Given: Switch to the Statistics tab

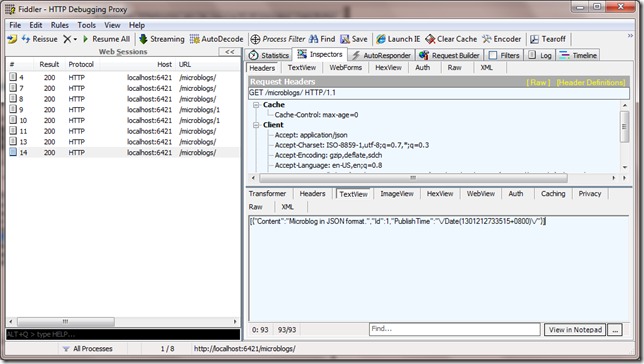Looking at the screenshot, I should (269, 55).
